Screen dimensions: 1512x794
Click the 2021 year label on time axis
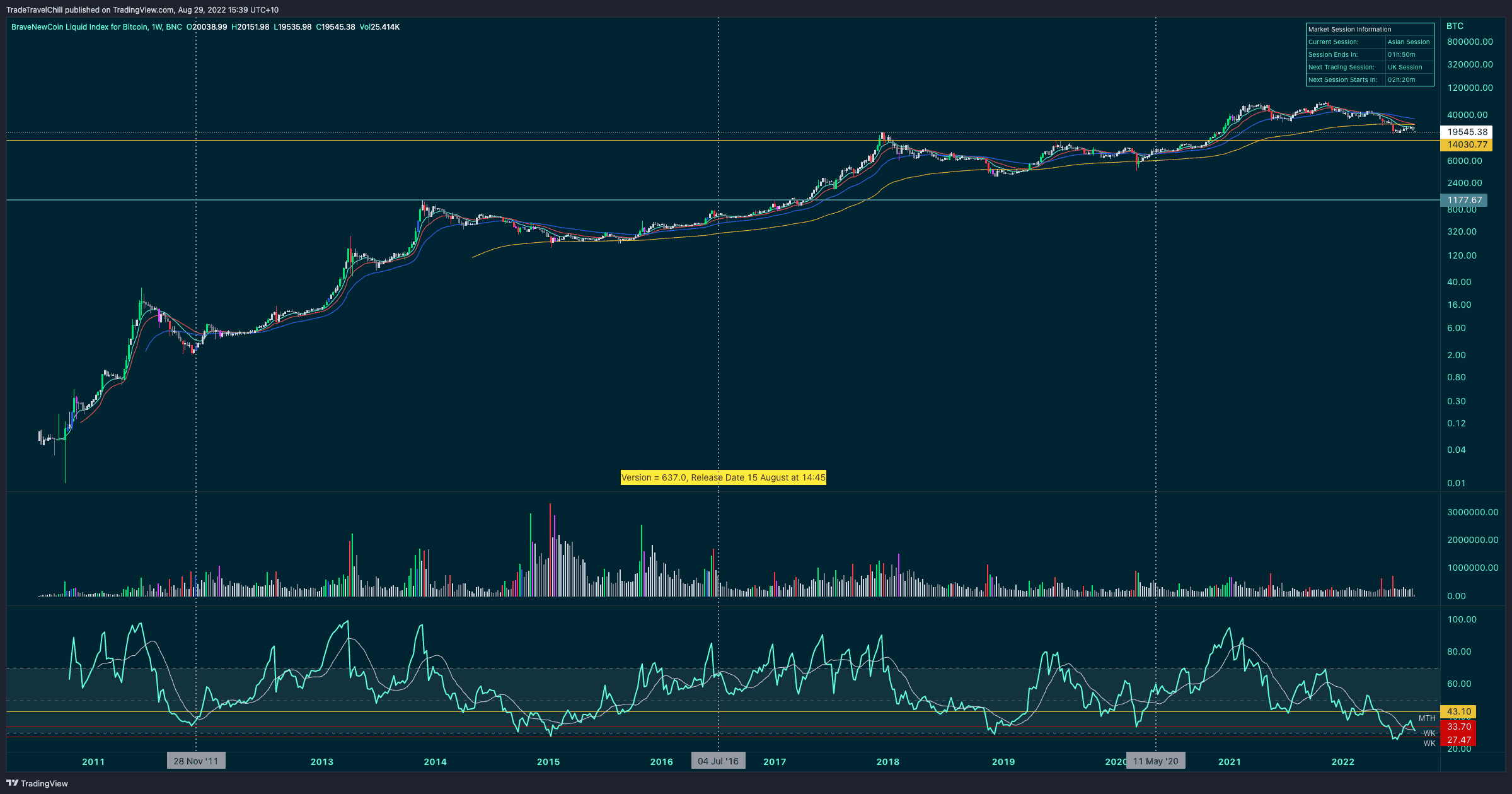point(1230,761)
